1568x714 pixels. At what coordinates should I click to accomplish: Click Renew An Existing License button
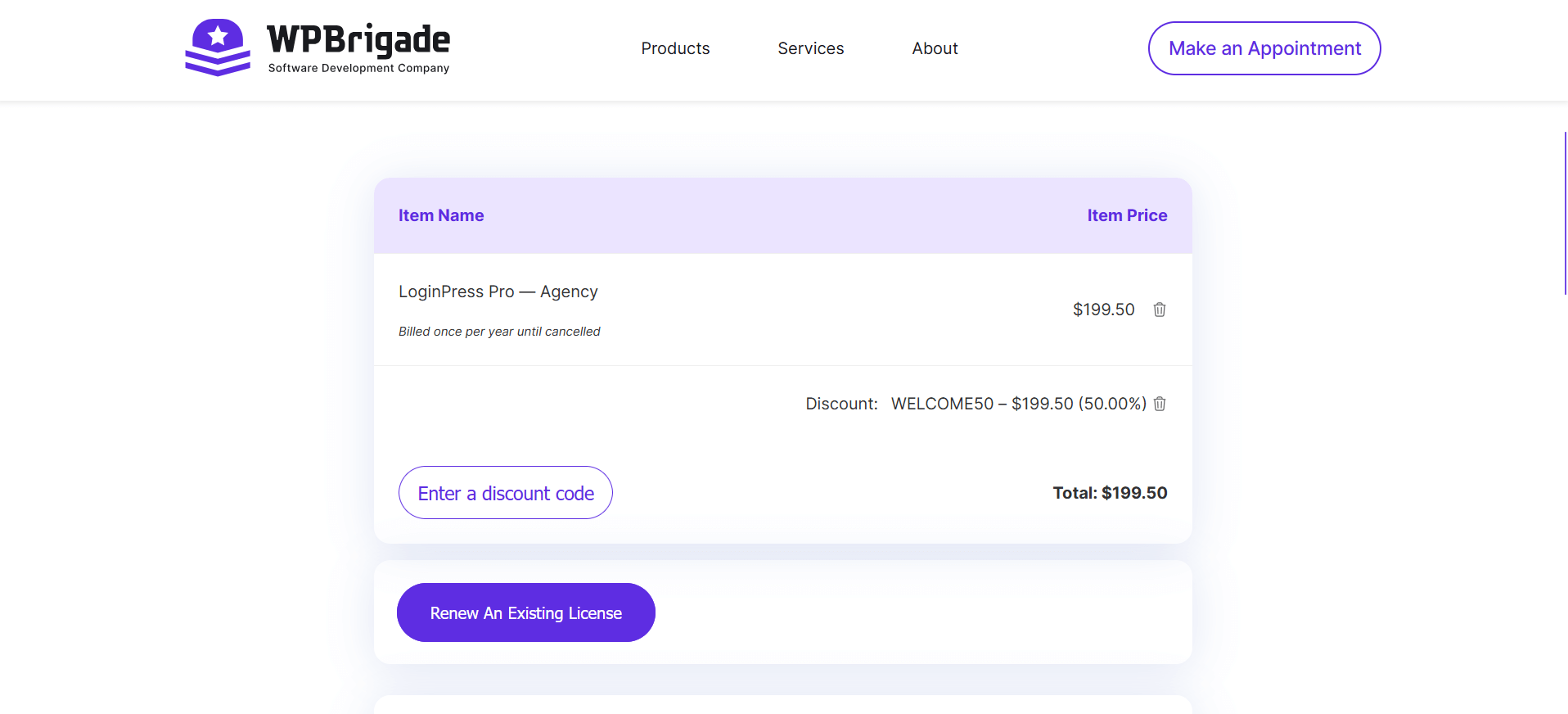pyautogui.click(x=526, y=612)
